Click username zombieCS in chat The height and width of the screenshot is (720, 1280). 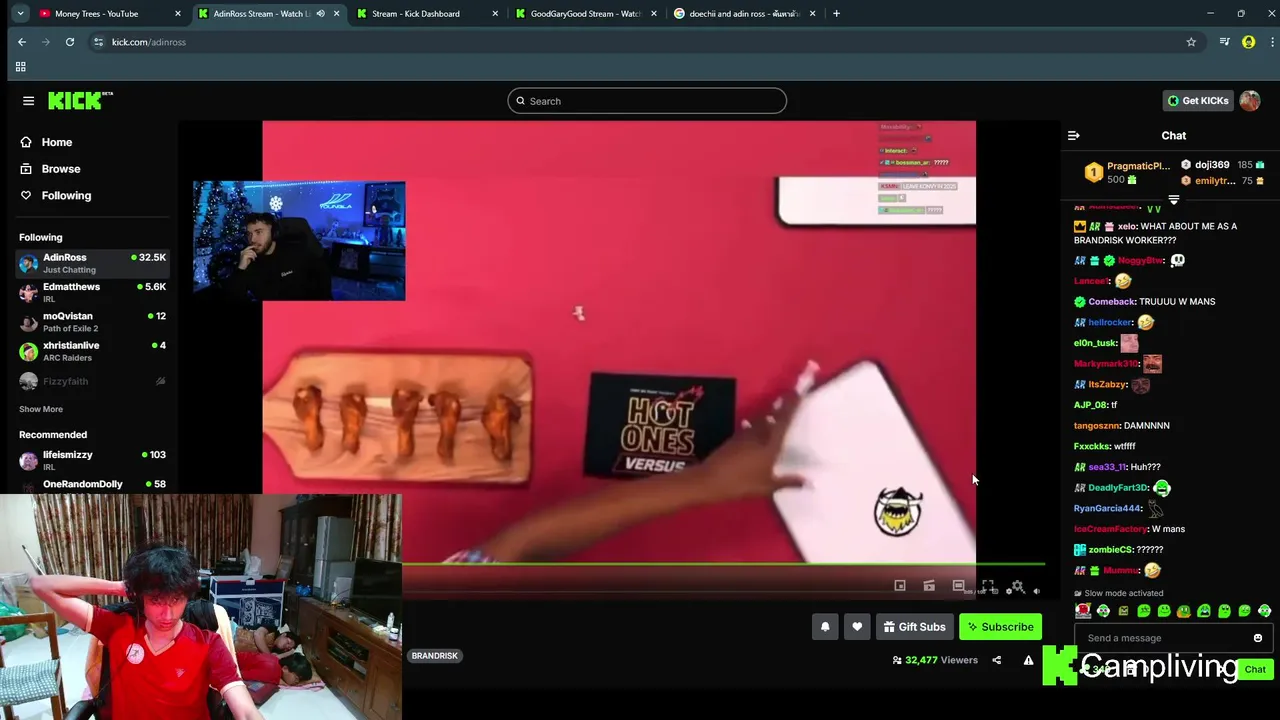(1111, 550)
